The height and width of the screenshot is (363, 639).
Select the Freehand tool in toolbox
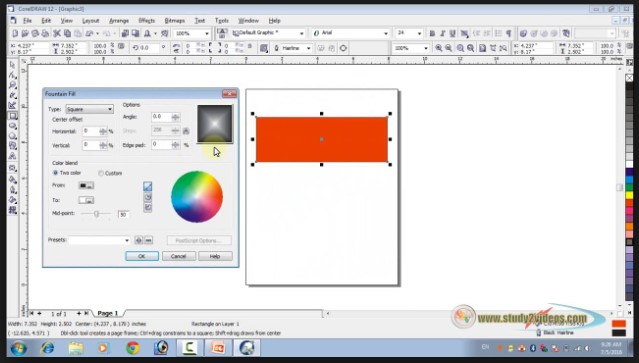(13, 95)
